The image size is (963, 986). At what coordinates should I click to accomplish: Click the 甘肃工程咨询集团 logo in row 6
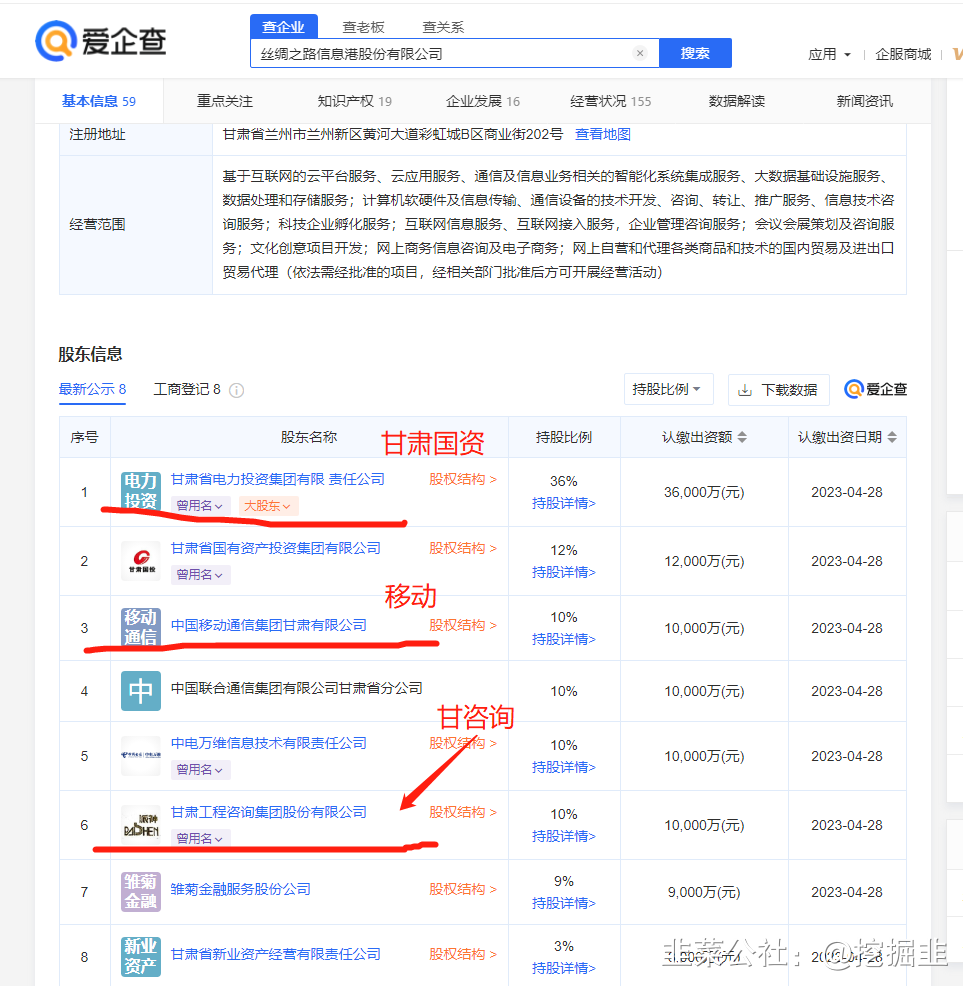coord(140,824)
